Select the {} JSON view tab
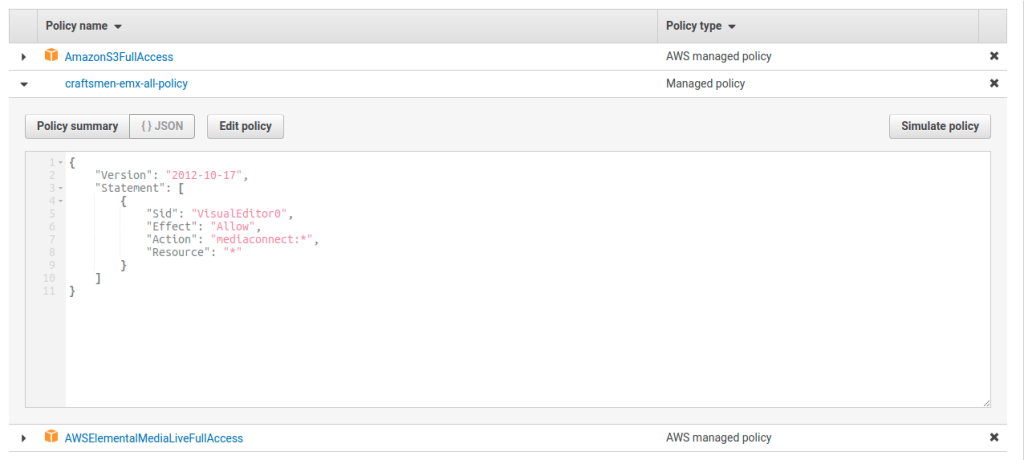The width and height of the screenshot is (1024, 460). tap(163, 126)
